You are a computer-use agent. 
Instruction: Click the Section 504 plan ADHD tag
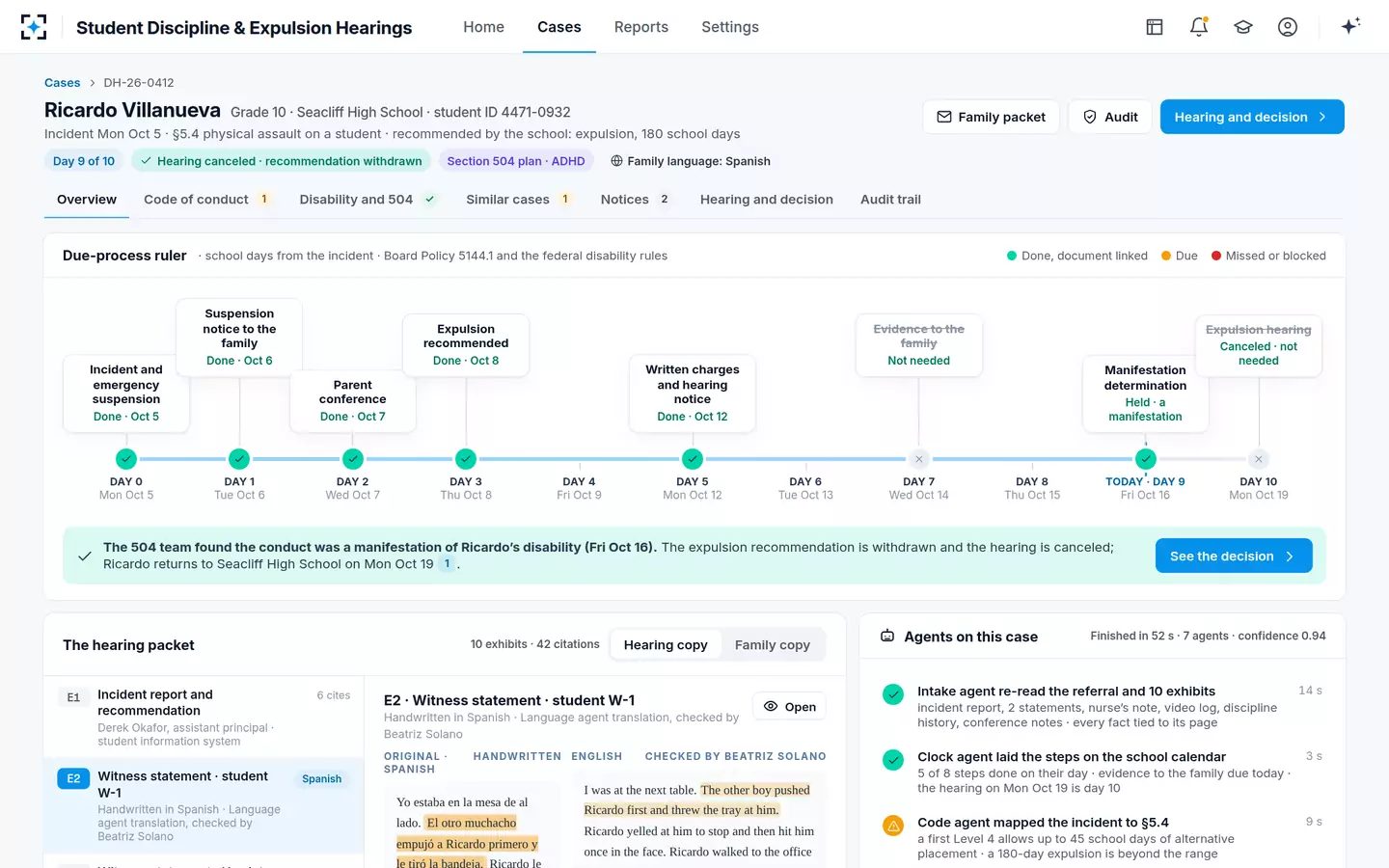516,161
